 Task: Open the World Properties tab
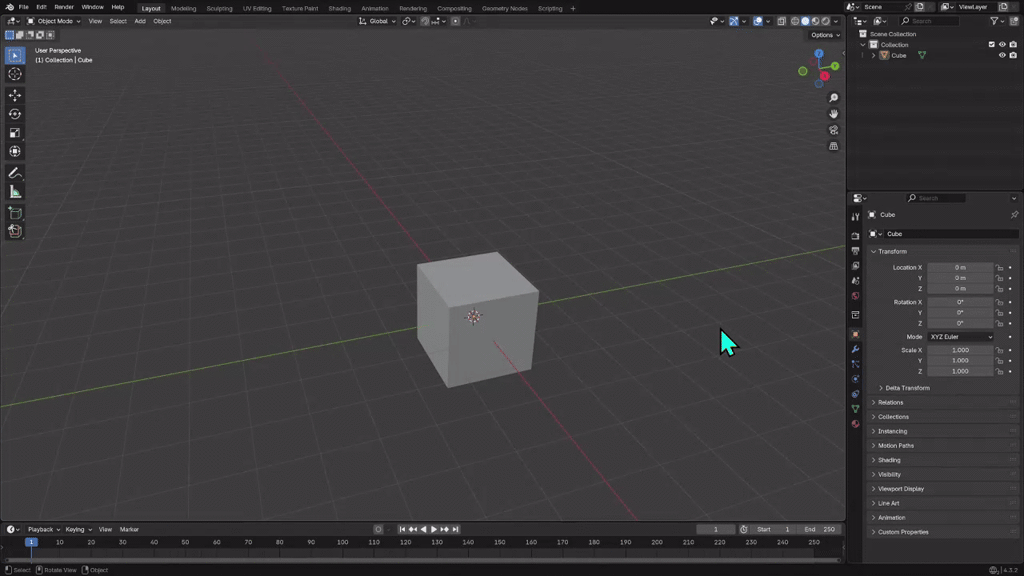pos(855,293)
